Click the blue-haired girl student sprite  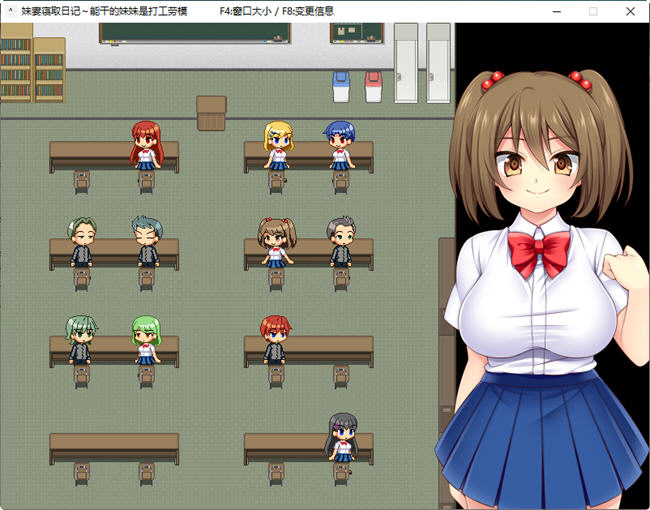point(340,146)
